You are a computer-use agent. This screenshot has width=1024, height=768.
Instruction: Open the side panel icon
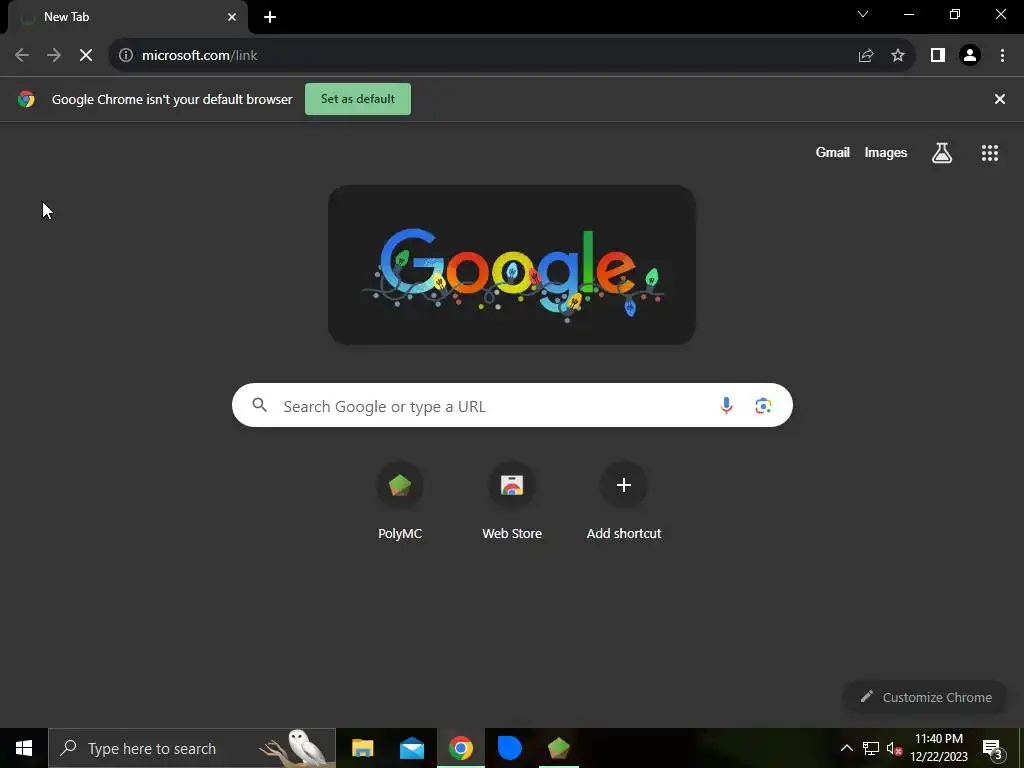point(938,56)
